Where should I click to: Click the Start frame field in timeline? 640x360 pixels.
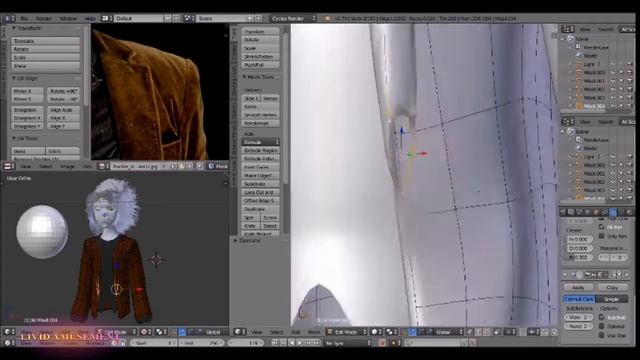[x=153, y=343]
